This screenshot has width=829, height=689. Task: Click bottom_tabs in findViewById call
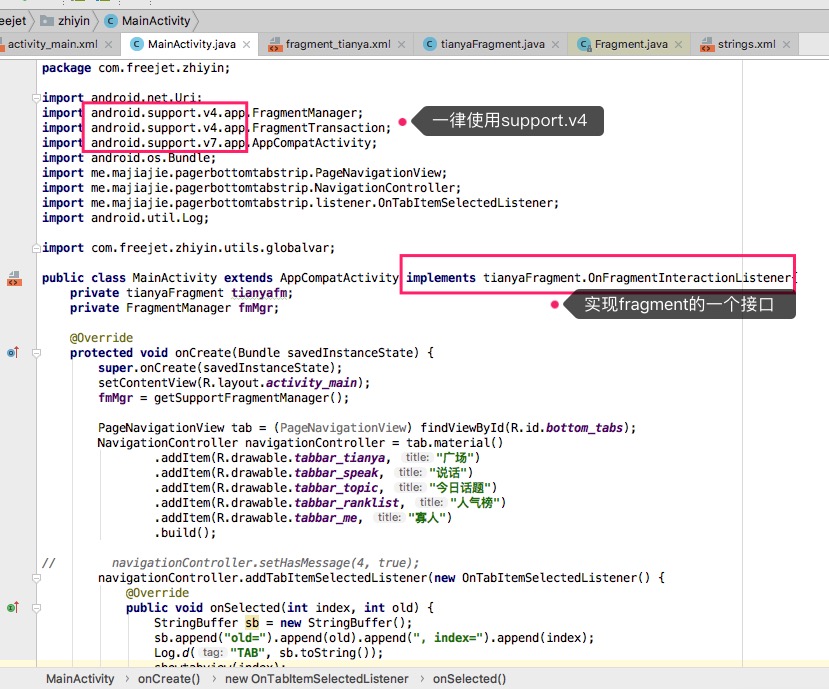(x=584, y=428)
